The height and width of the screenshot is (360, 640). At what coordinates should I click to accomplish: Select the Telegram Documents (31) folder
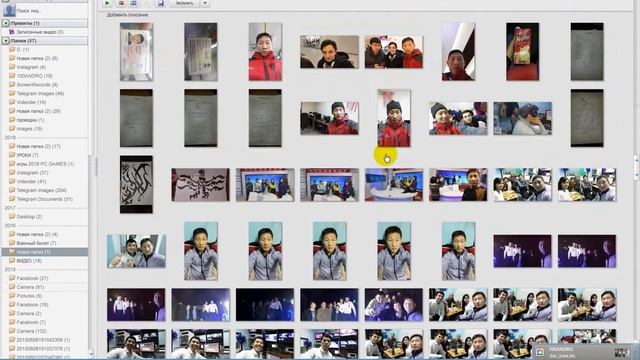click(x=44, y=199)
